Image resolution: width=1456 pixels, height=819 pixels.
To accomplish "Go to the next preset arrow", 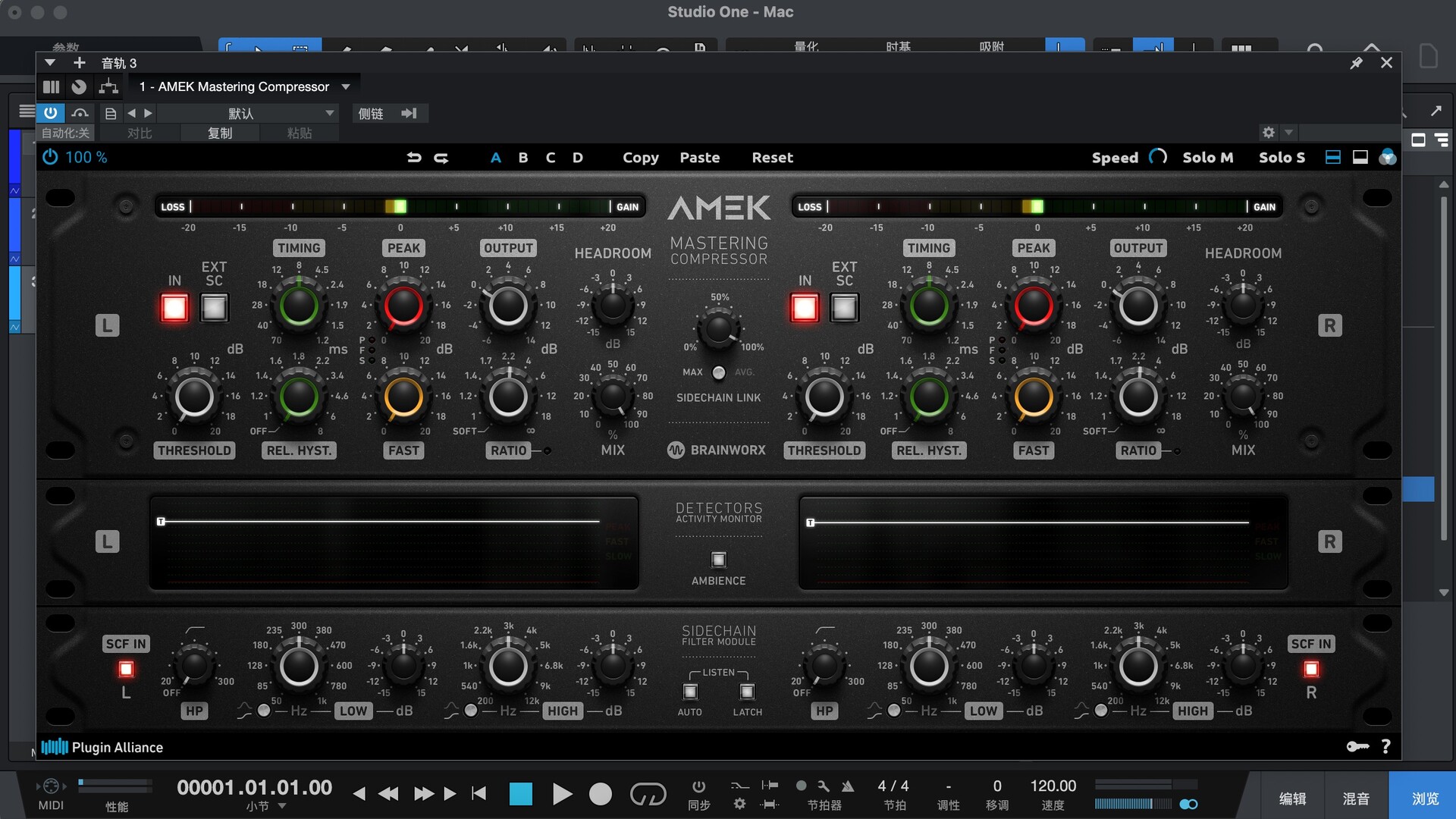I will [x=148, y=113].
